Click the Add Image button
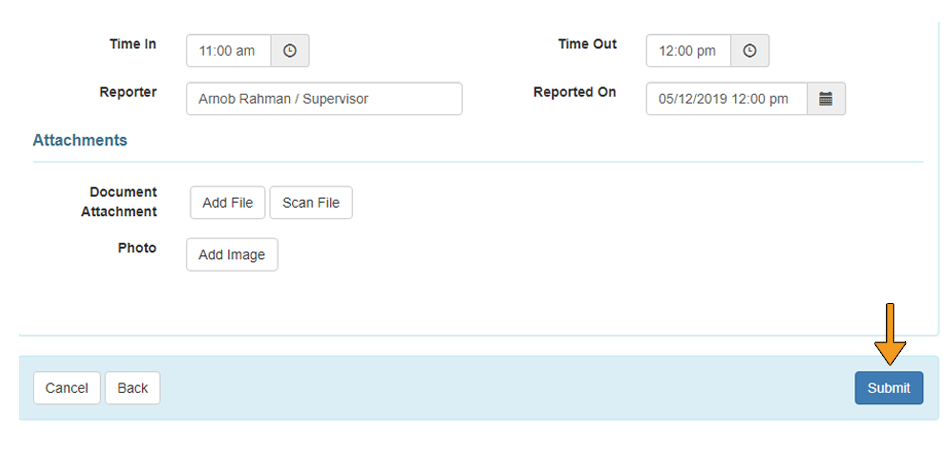The image size is (950, 450). 232,255
